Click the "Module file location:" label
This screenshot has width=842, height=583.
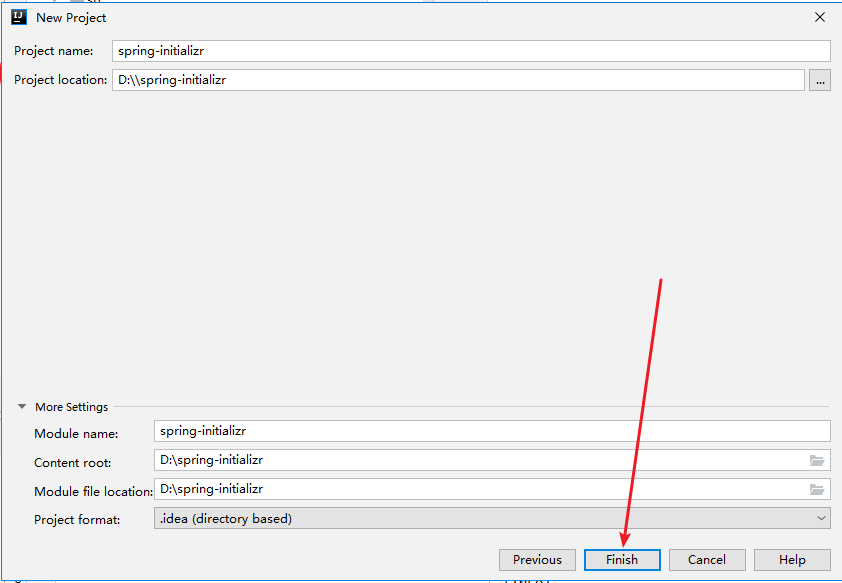point(93,492)
